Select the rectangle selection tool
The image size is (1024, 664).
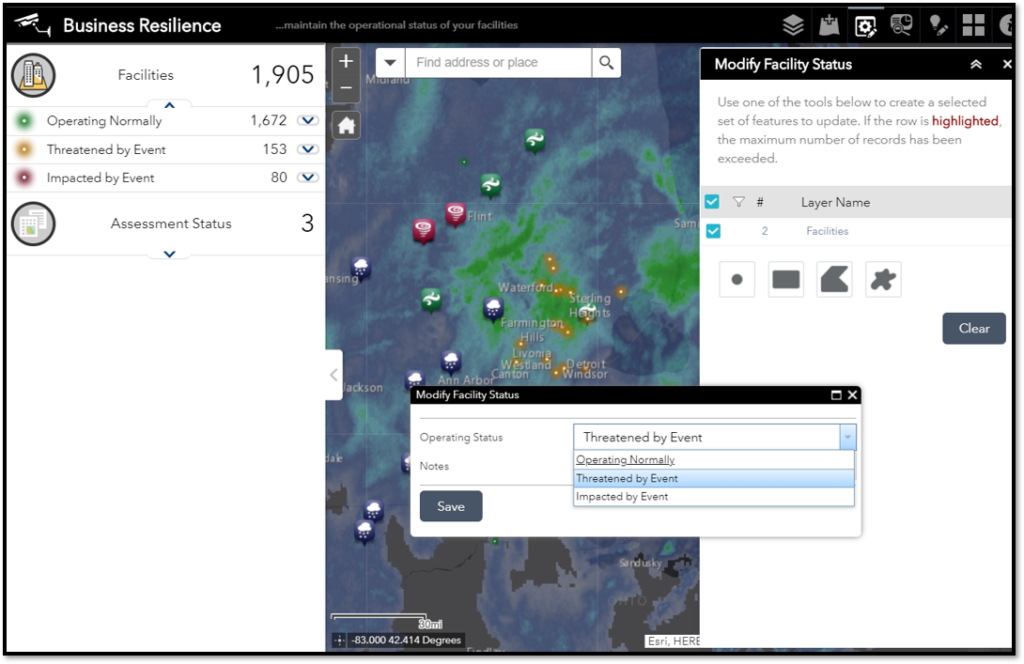pos(786,279)
